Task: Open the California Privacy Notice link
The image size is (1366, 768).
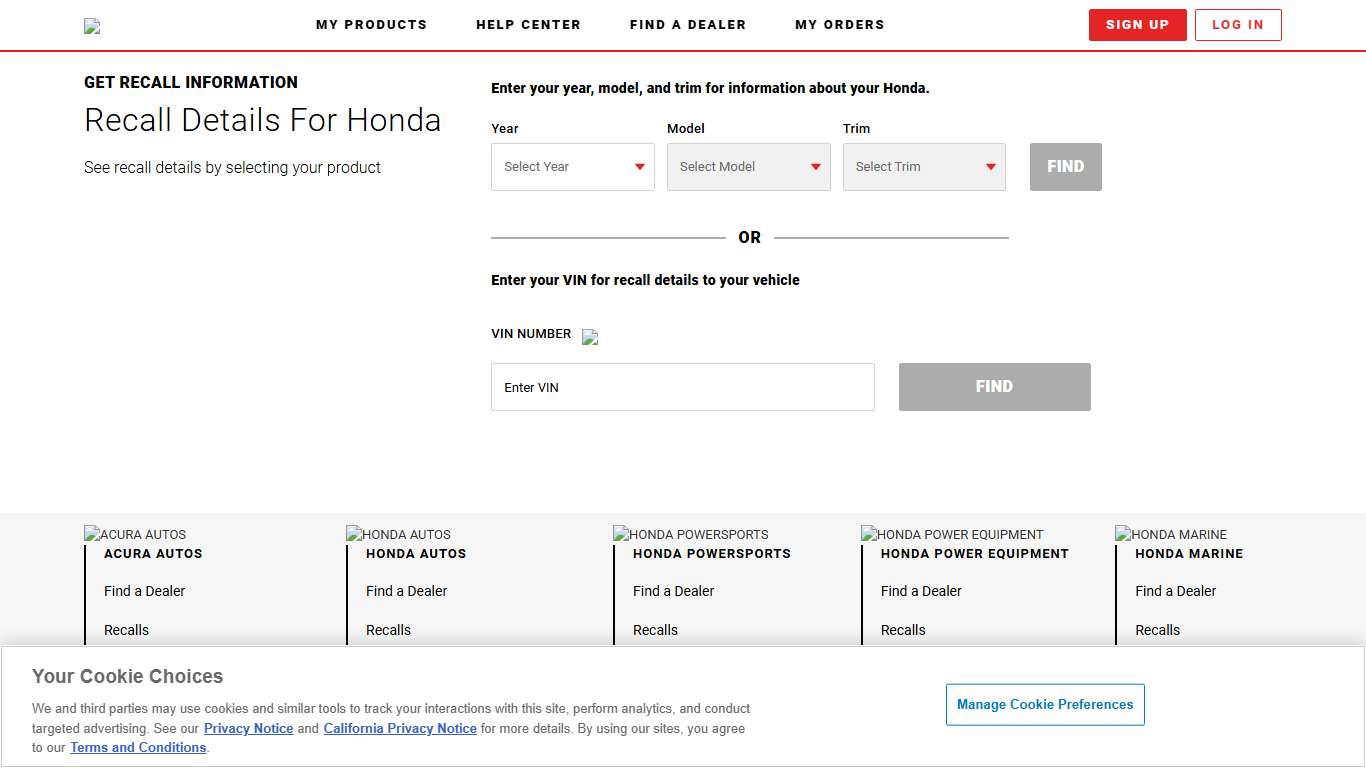Action: pyautogui.click(x=400, y=729)
